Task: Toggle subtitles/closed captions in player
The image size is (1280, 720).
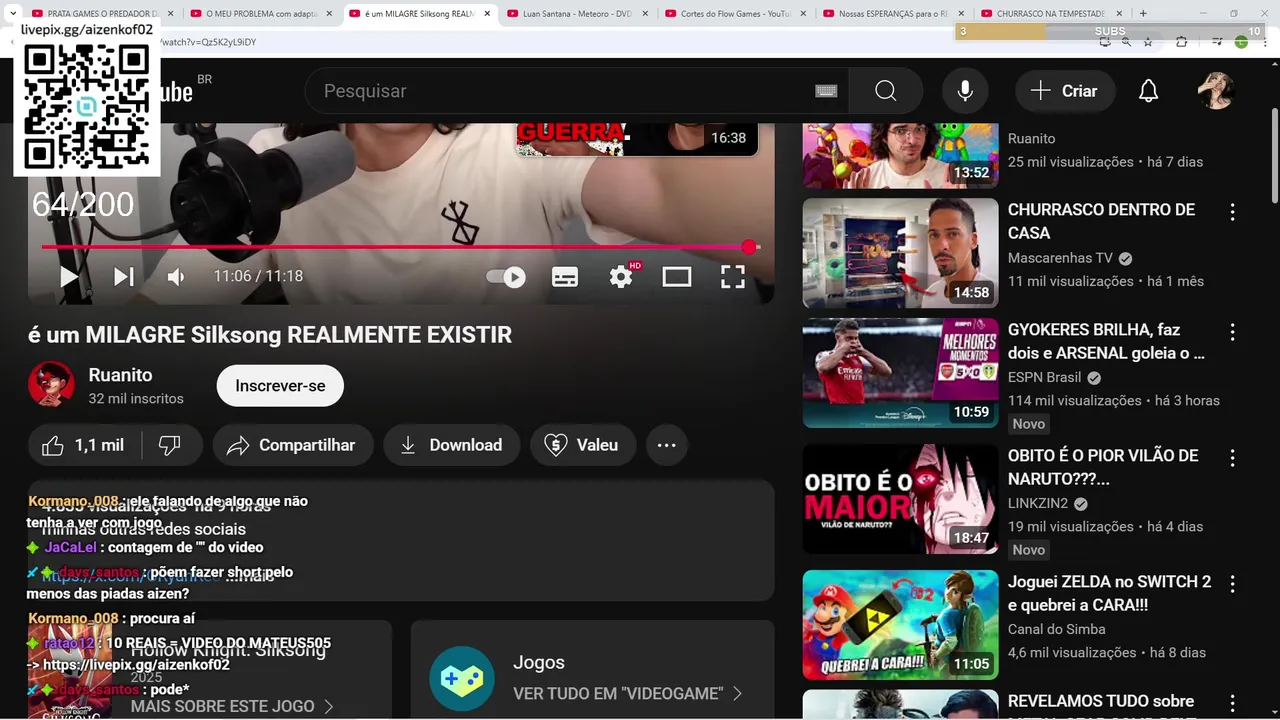Action: 565,277
